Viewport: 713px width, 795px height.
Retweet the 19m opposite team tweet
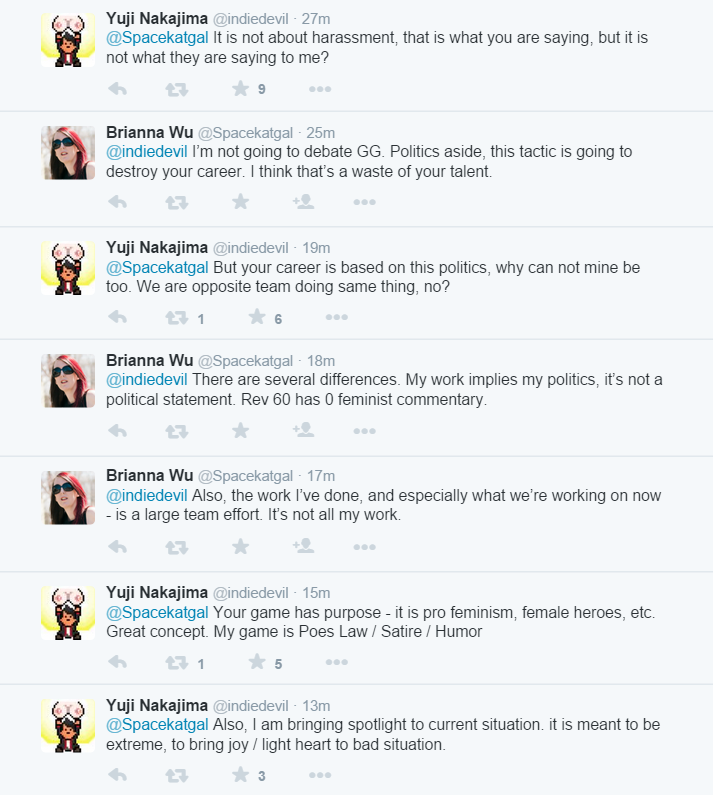click(176, 317)
